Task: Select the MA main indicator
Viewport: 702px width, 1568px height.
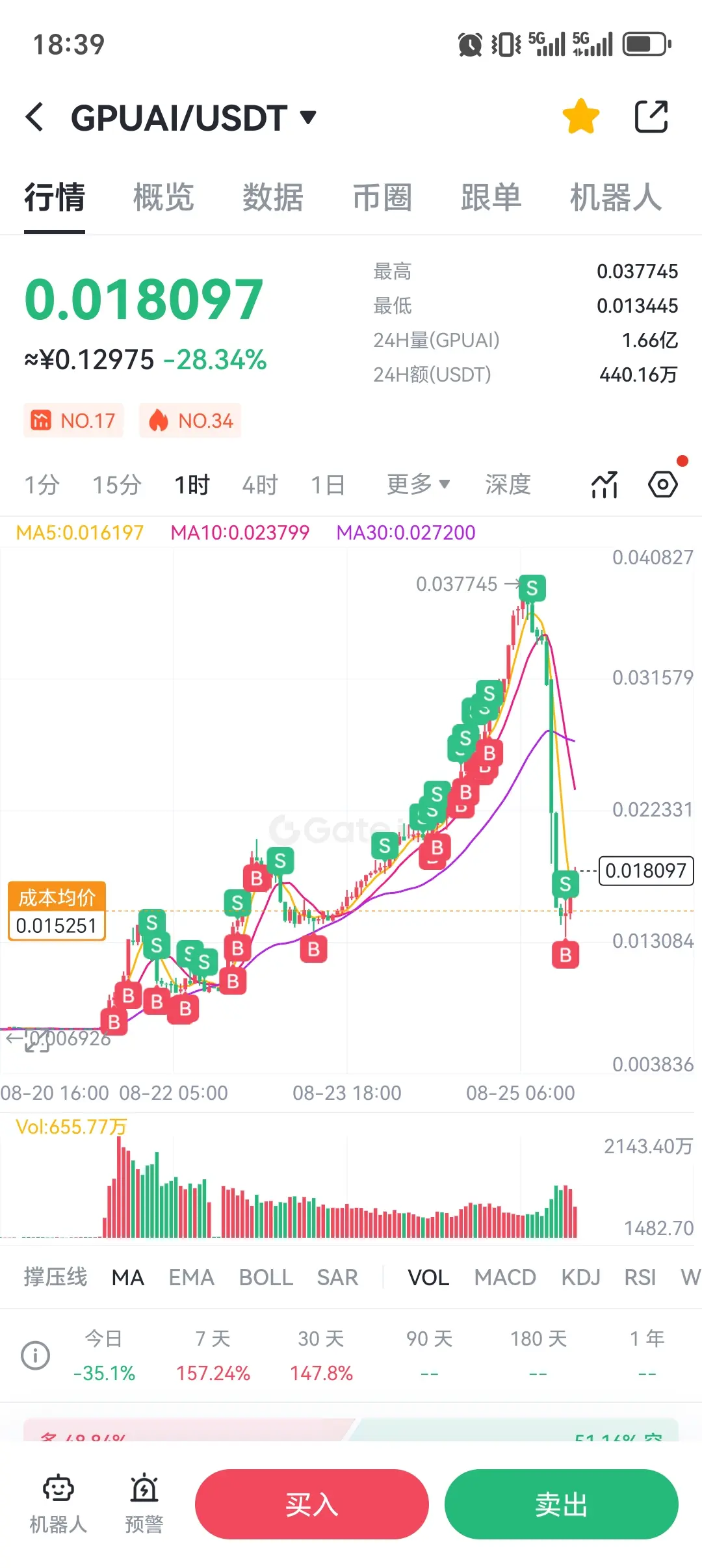Action: 128,1277
